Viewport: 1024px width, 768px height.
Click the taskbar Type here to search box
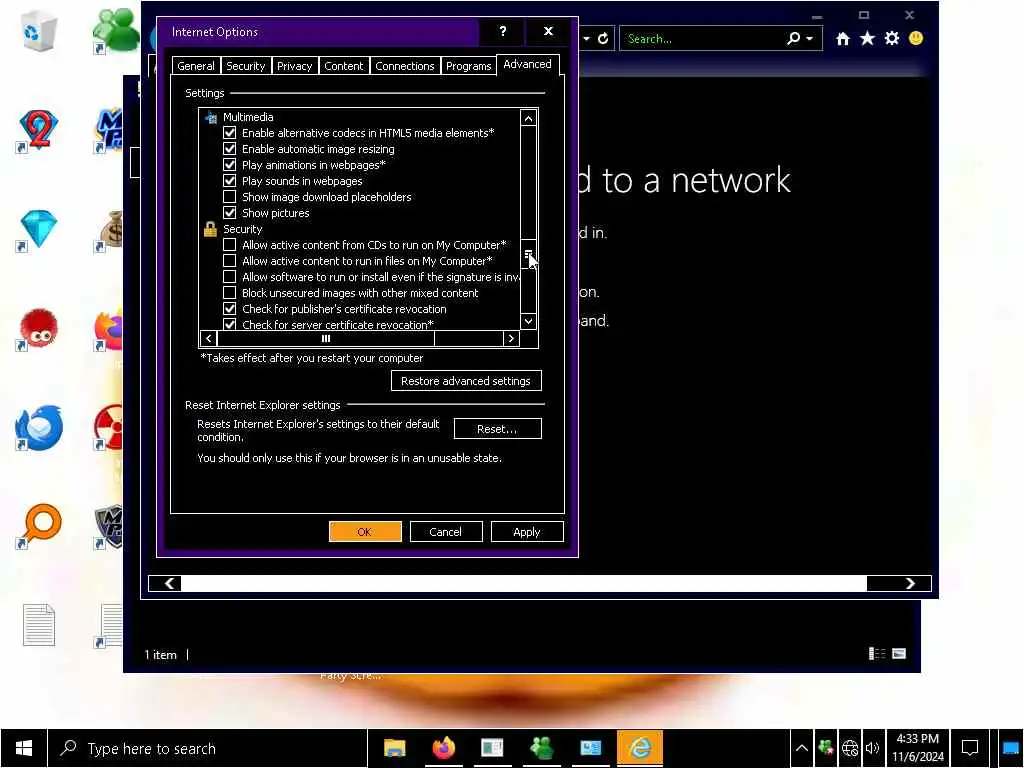(208, 748)
